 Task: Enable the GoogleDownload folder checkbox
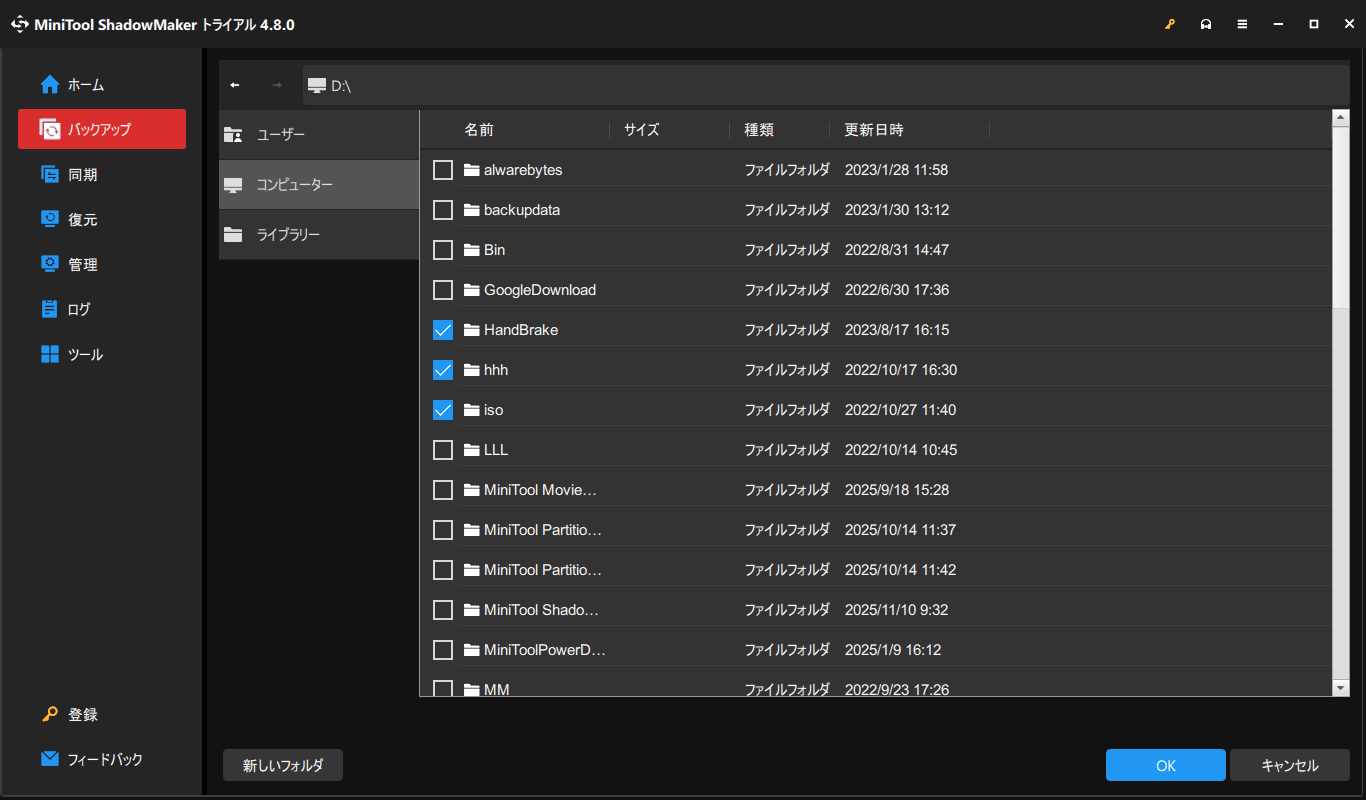pos(443,289)
